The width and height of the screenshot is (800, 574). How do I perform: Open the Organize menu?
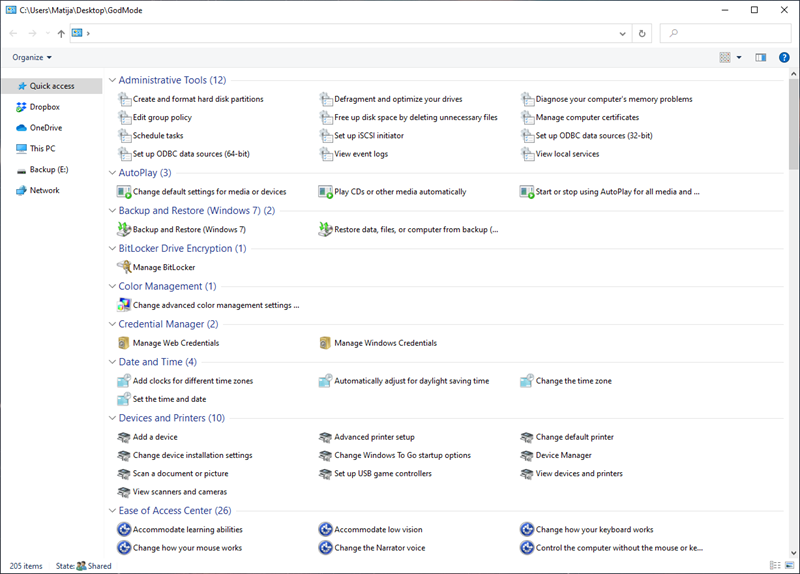tap(32, 58)
